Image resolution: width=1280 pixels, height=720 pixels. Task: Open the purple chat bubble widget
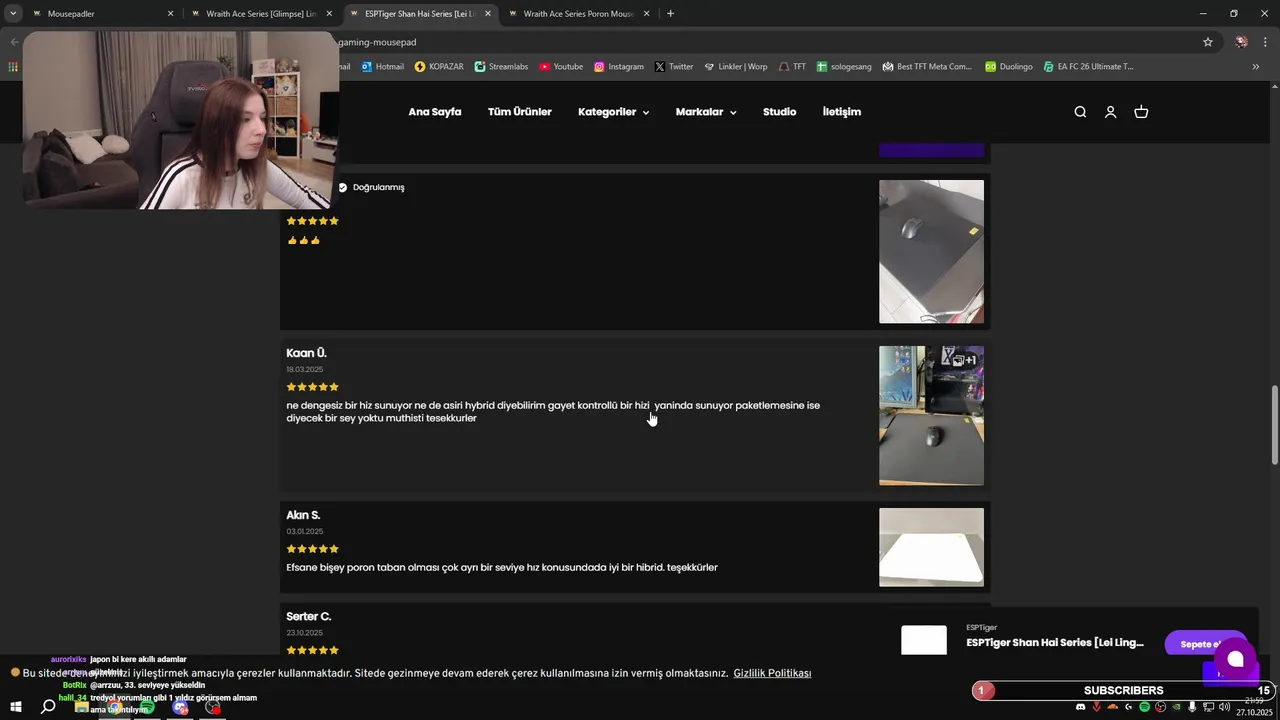pos(1235,659)
